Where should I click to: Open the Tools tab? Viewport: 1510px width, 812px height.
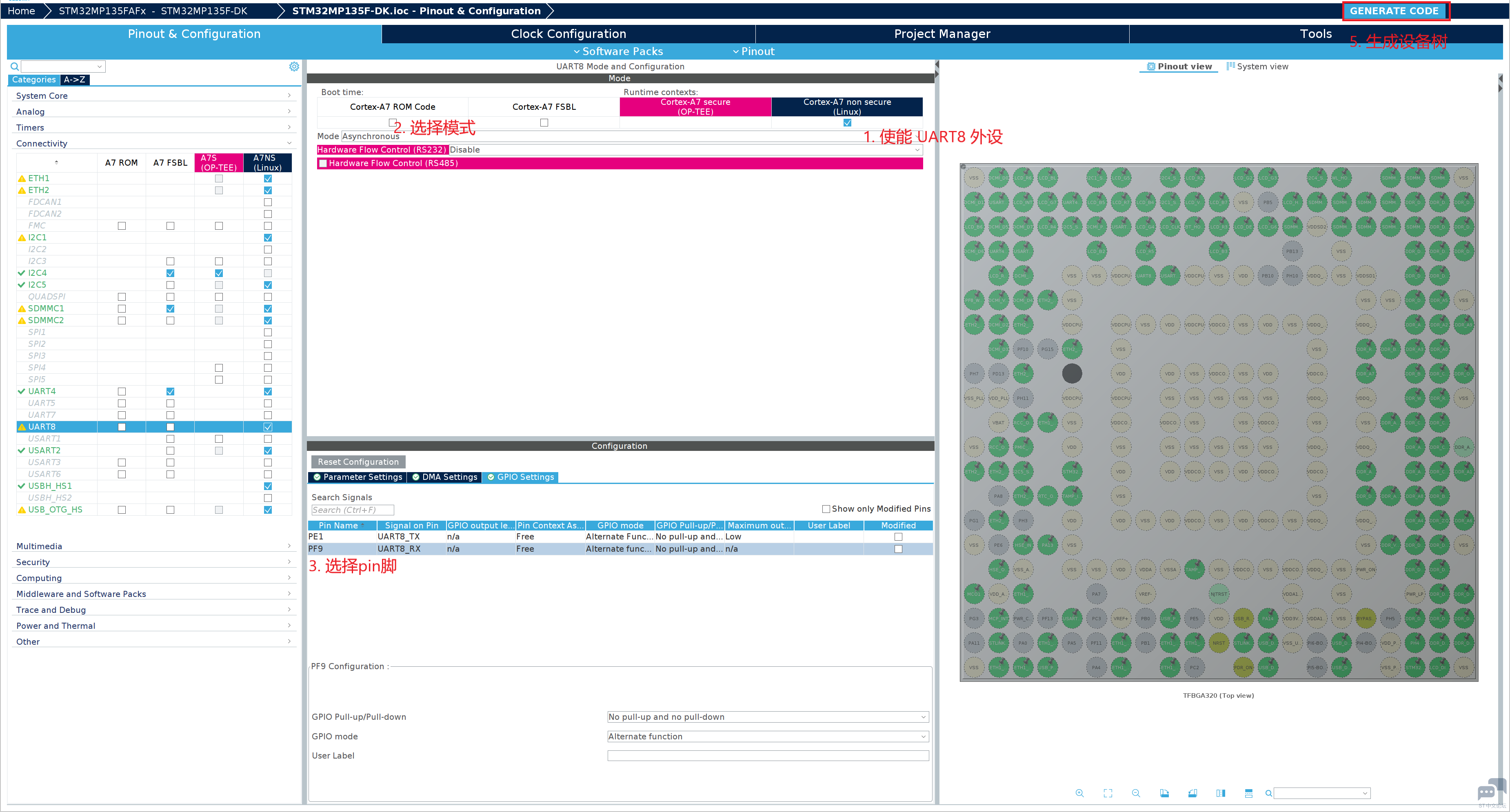tap(1315, 34)
